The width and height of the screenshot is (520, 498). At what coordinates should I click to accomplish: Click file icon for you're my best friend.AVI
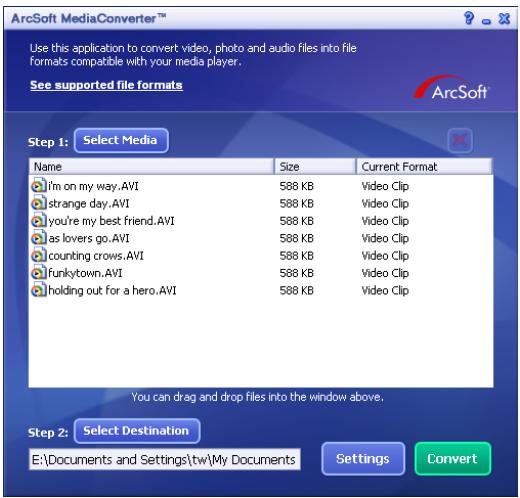point(39,220)
